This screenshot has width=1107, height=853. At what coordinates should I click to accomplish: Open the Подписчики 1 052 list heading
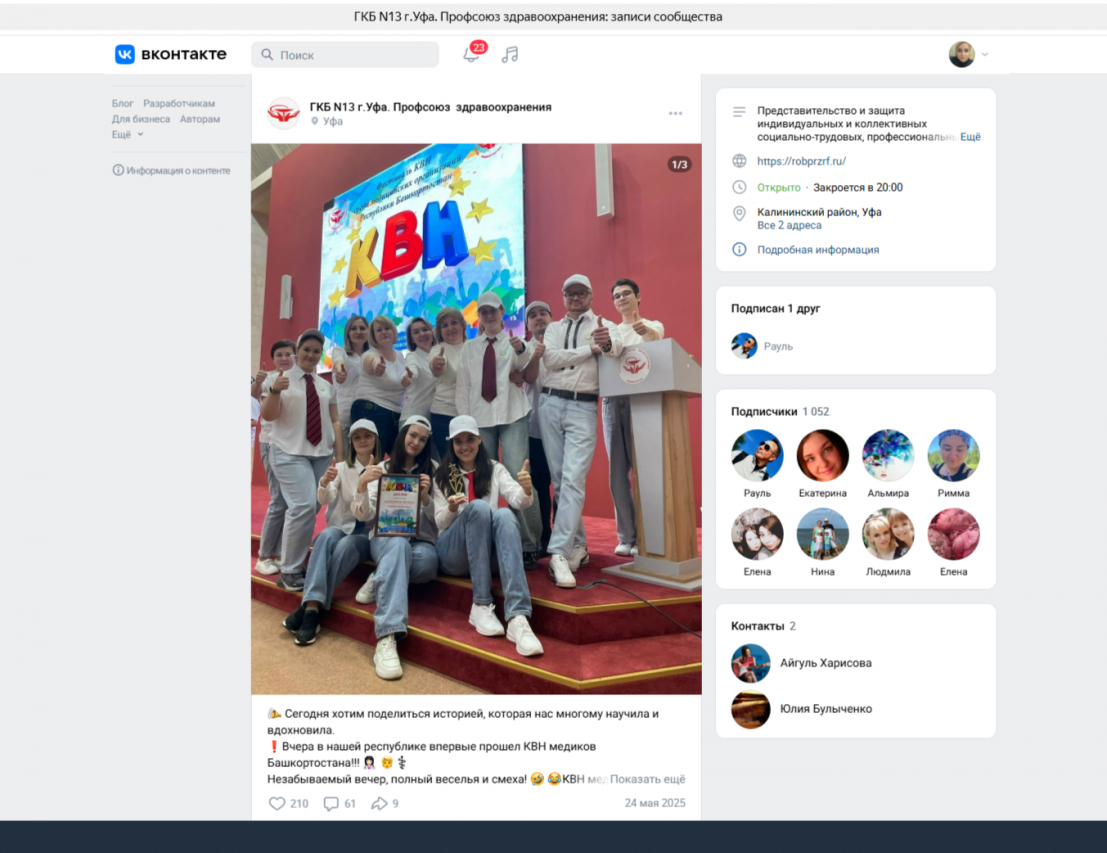click(x=779, y=412)
